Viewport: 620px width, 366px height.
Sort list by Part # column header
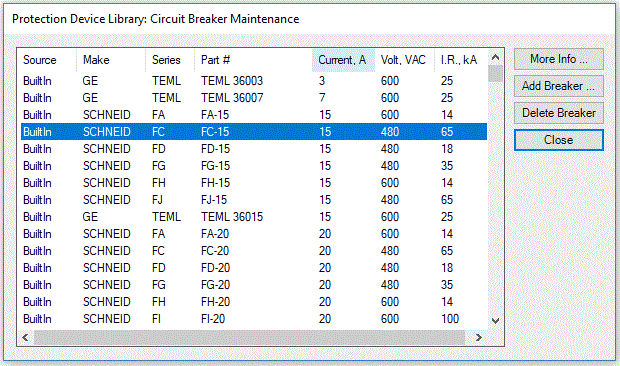point(253,60)
